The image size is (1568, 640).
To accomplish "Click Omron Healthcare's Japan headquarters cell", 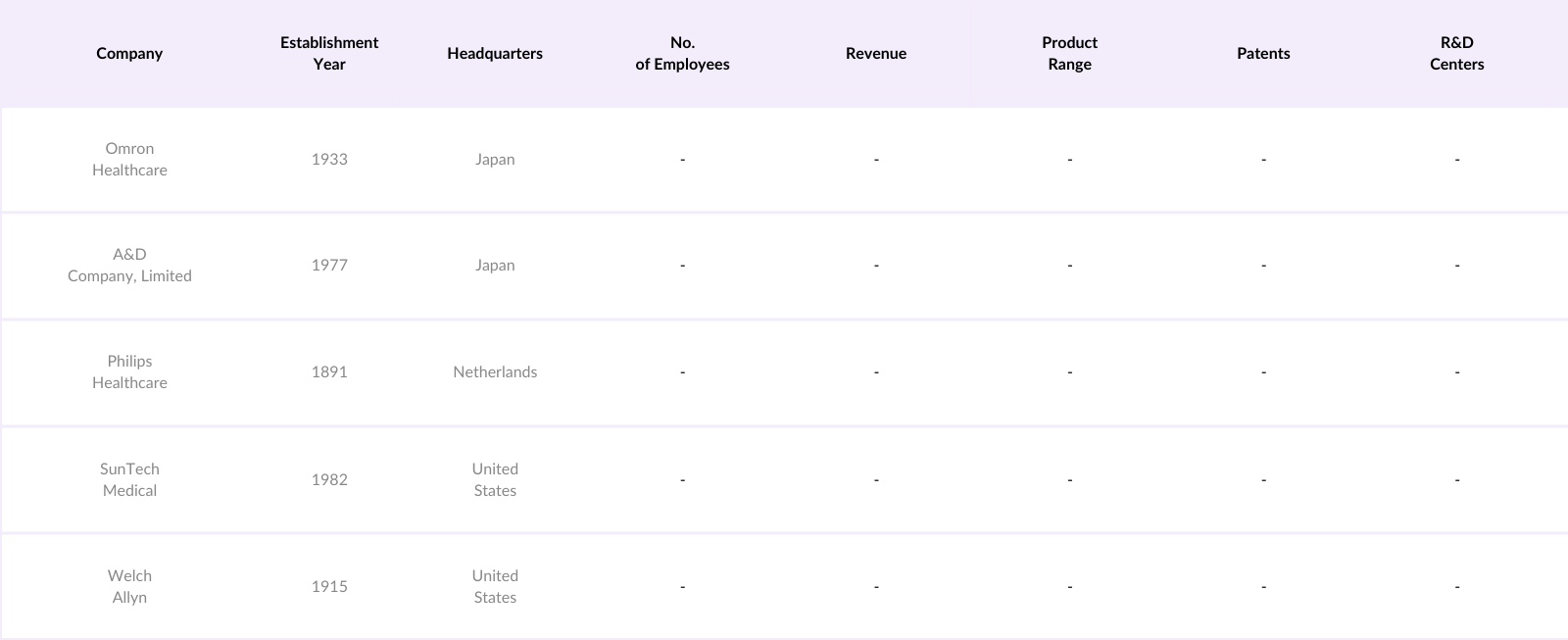I will [495, 160].
